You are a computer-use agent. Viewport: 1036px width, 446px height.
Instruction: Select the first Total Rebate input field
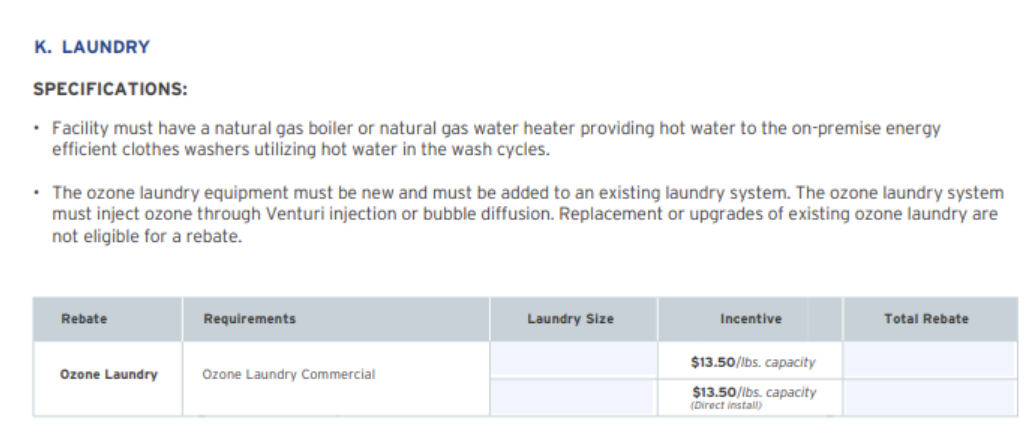coord(930,359)
